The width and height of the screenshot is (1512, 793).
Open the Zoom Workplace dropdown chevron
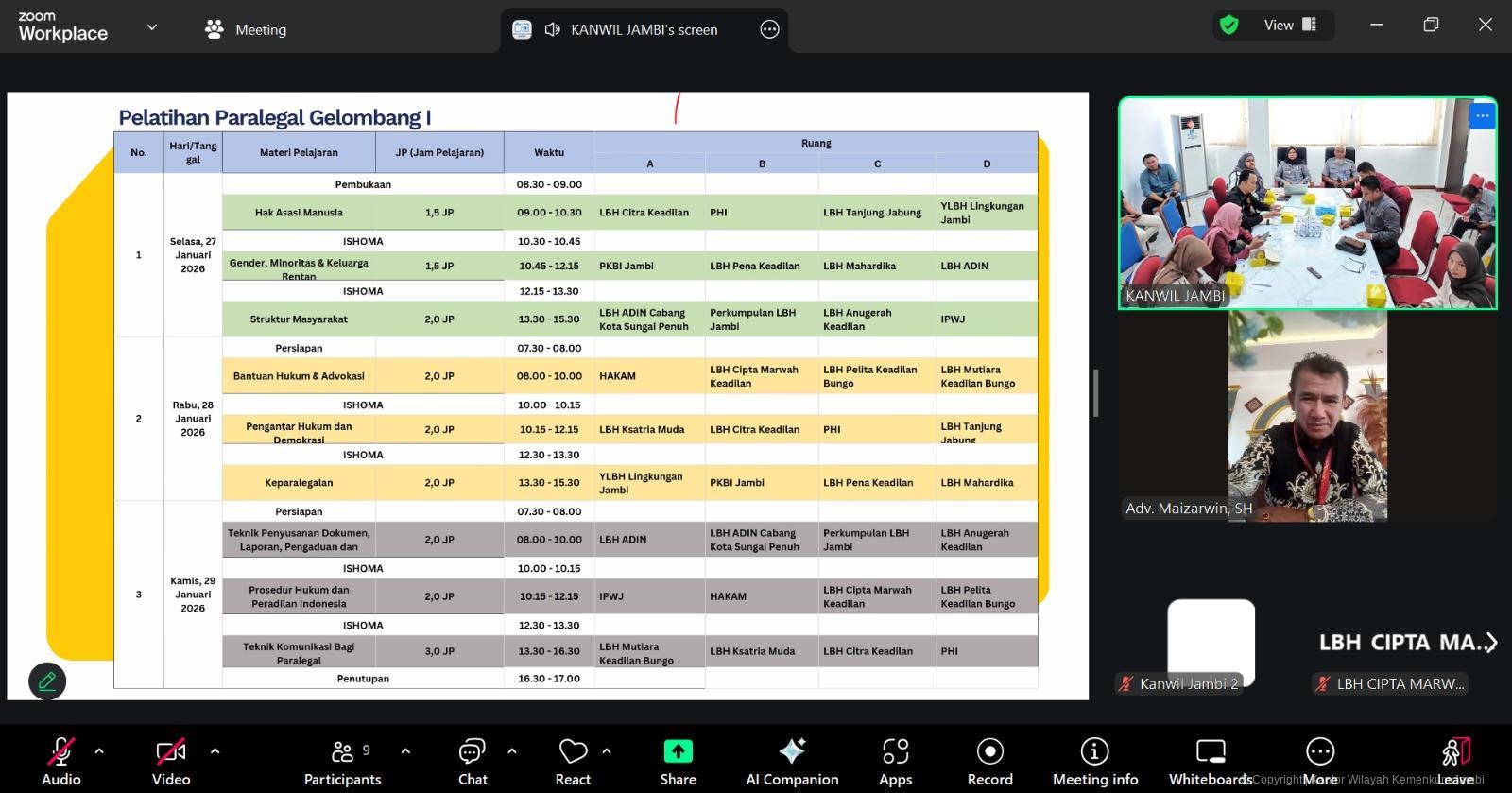pos(152,27)
